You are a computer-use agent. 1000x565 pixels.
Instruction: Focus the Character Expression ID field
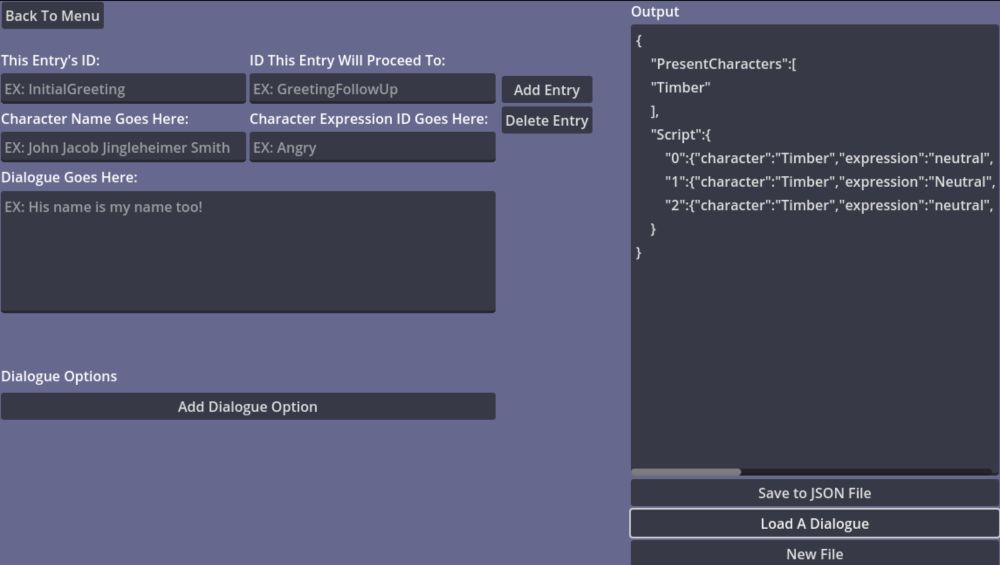[x=372, y=147]
